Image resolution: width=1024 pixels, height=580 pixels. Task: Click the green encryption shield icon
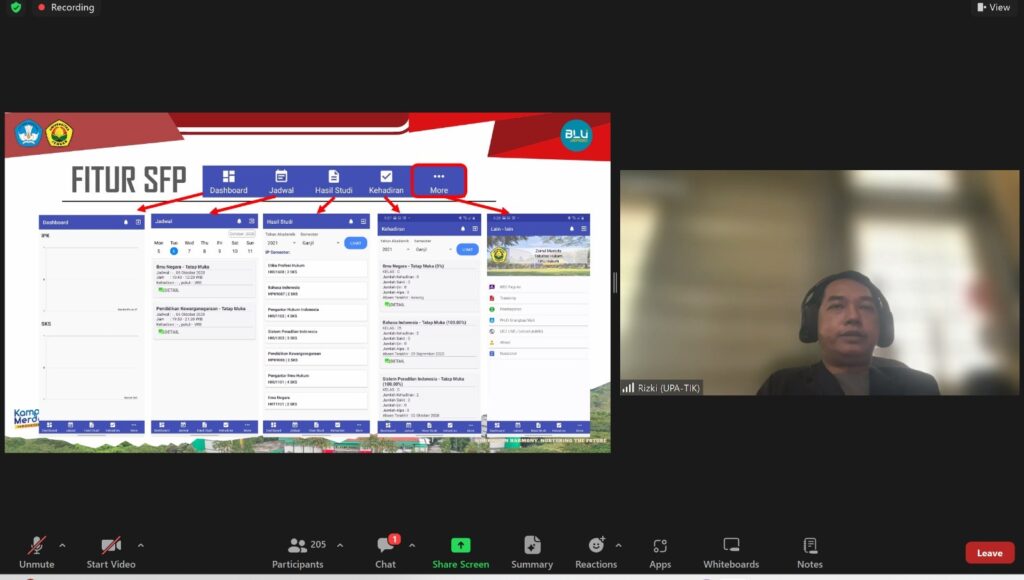pyautogui.click(x=15, y=7)
